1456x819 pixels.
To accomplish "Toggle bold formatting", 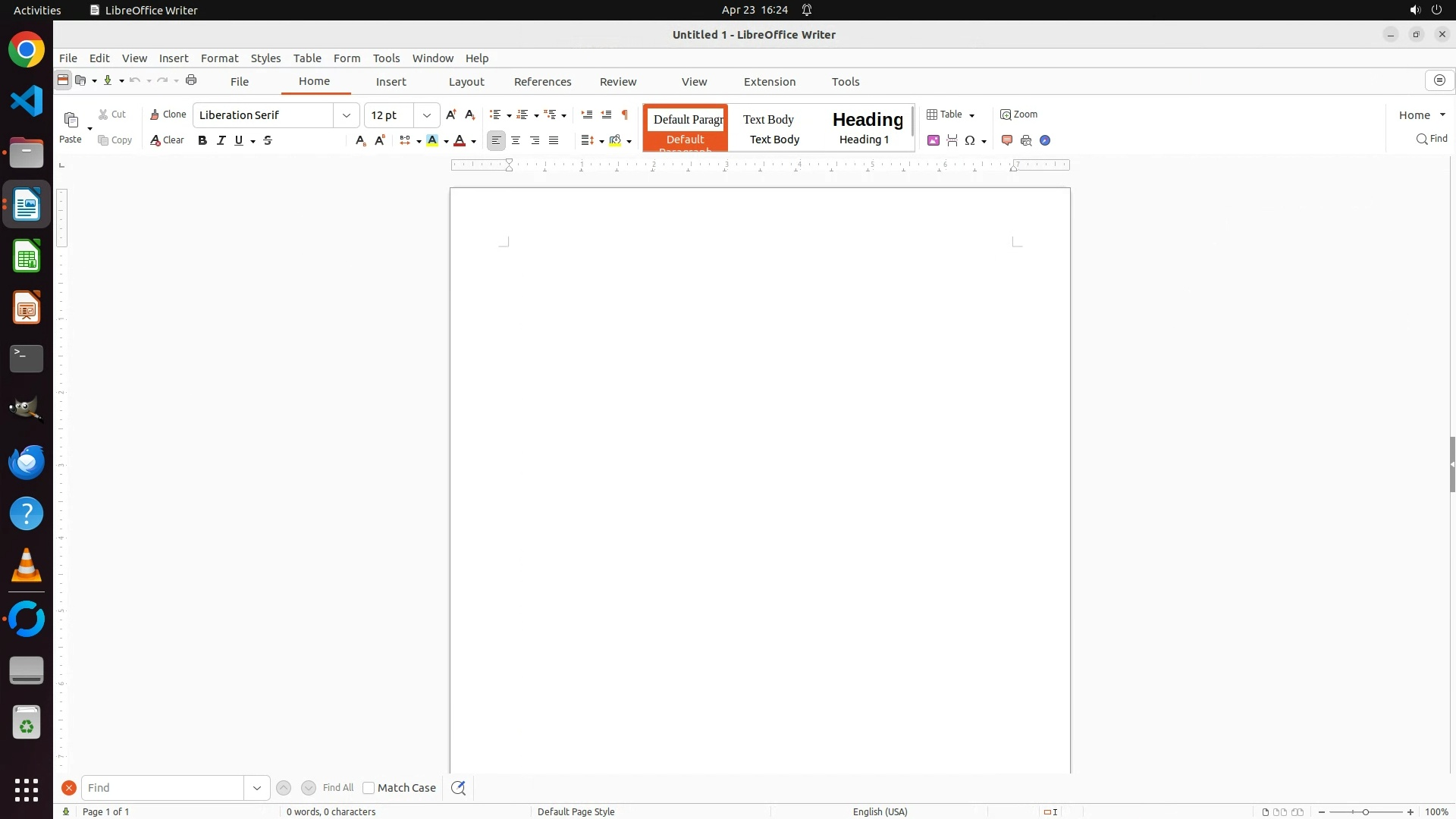I will [202, 140].
